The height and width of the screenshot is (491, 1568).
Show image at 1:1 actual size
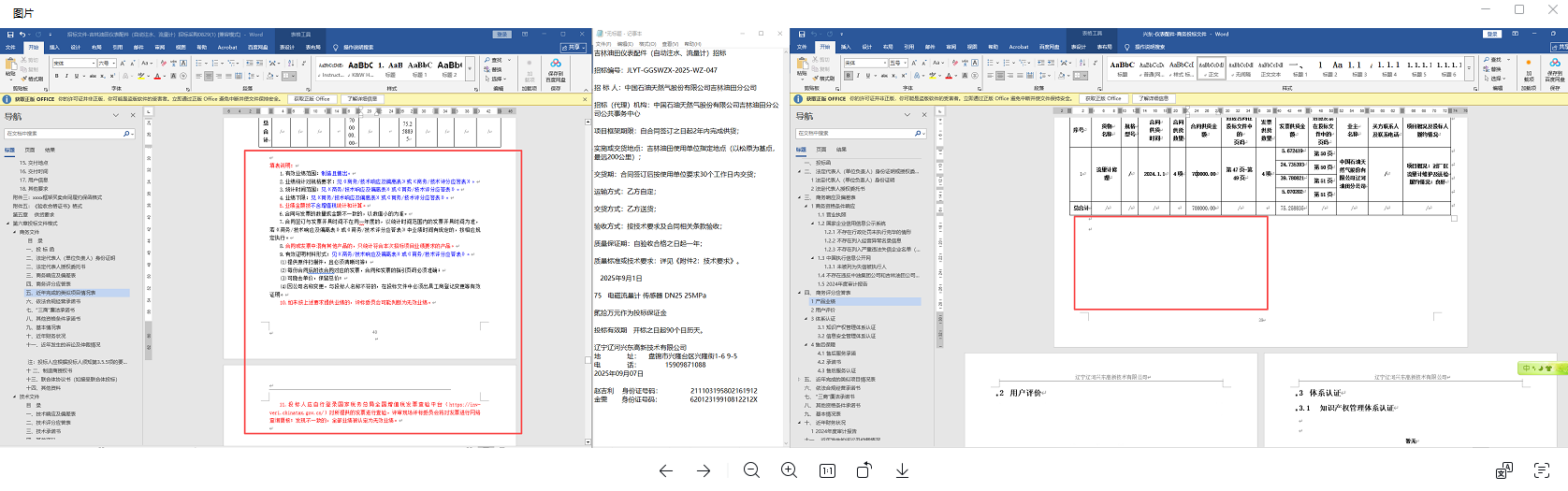pos(827,470)
